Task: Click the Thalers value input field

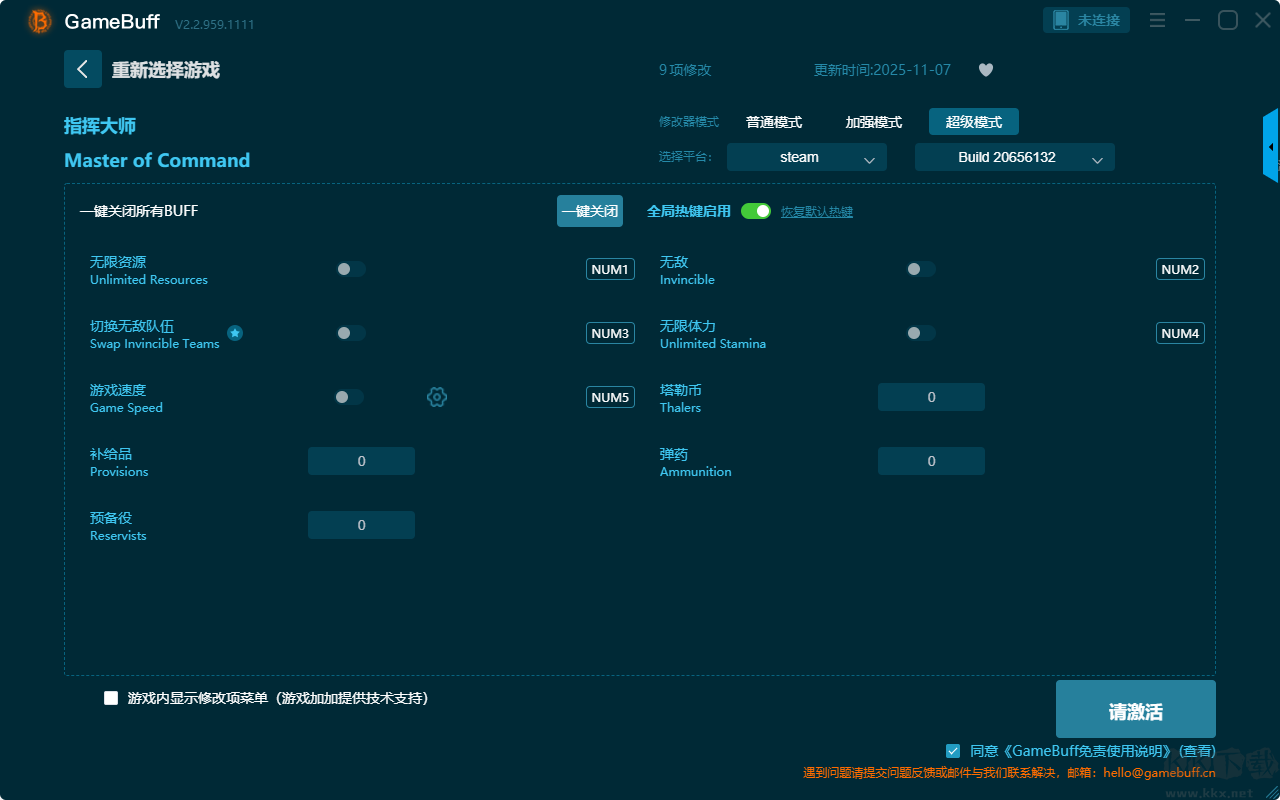Action: coord(931,397)
